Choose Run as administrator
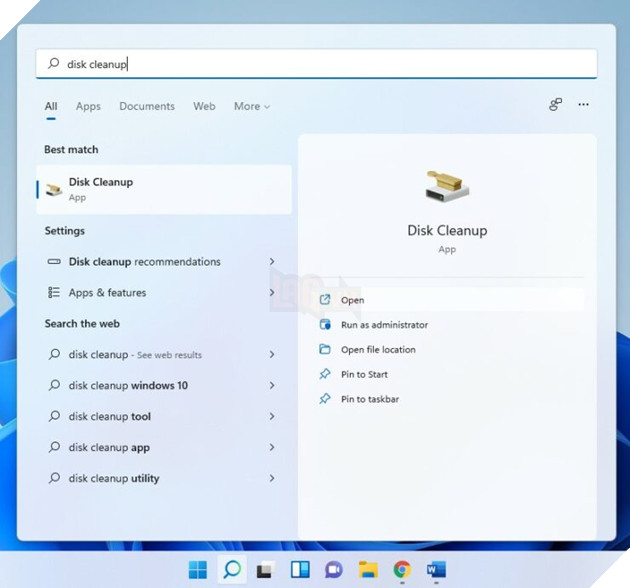 [x=449, y=324]
